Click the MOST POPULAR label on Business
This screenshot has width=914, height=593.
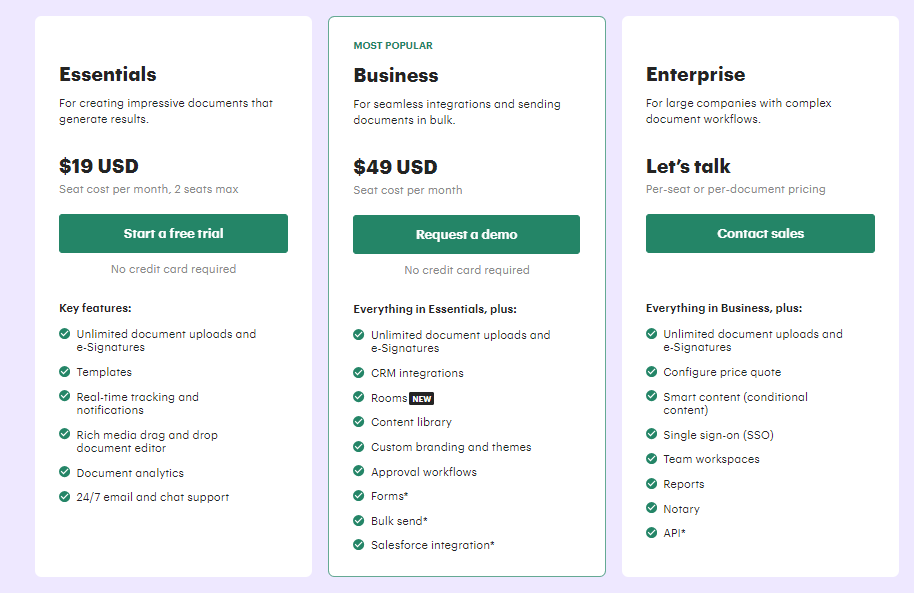[x=393, y=46]
